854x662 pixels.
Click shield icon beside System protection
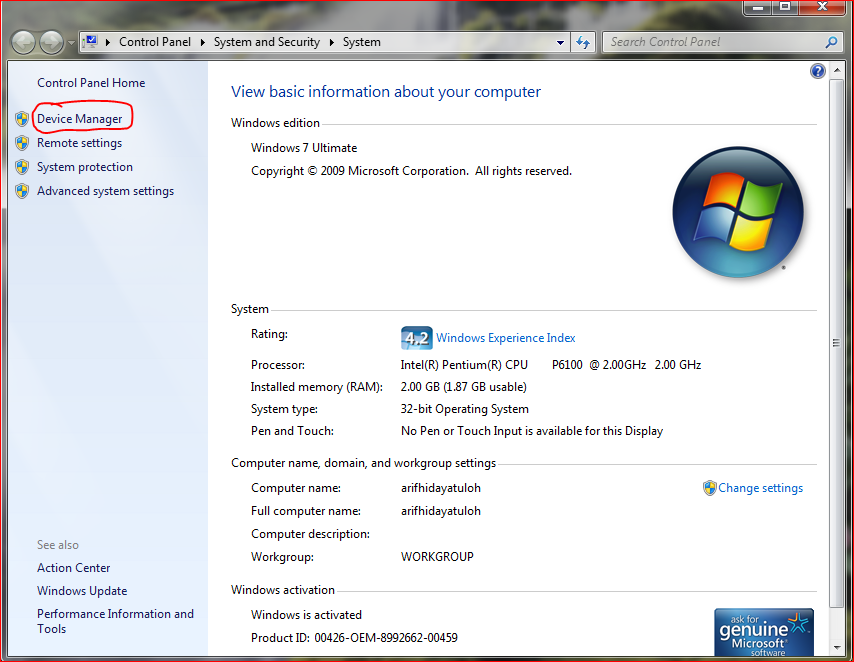(x=22, y=167)
